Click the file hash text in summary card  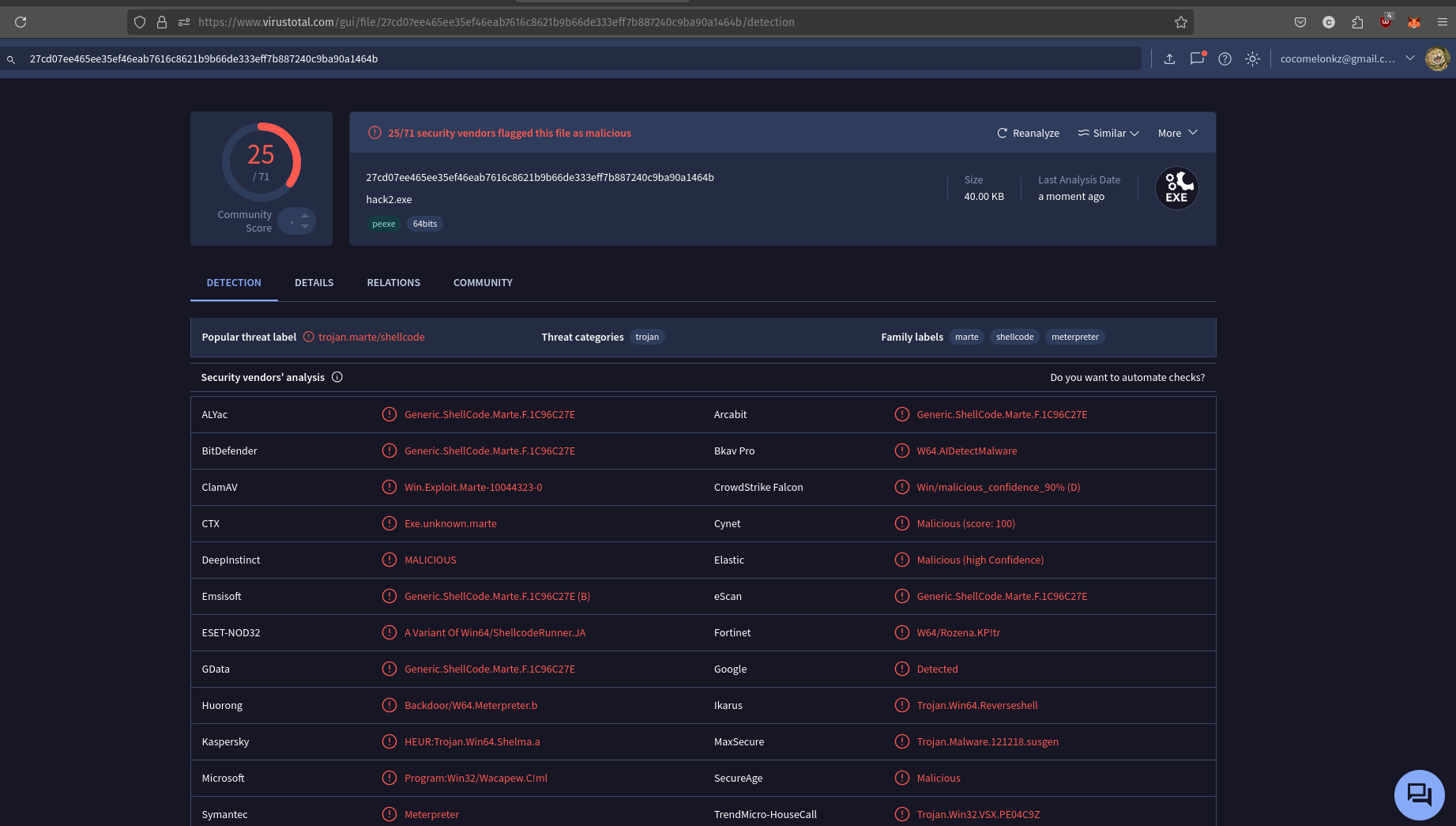point(540,177)
